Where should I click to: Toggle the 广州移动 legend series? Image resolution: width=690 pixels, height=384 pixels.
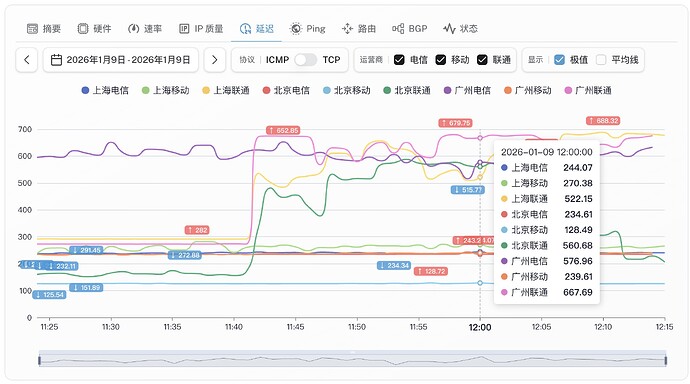527,91
